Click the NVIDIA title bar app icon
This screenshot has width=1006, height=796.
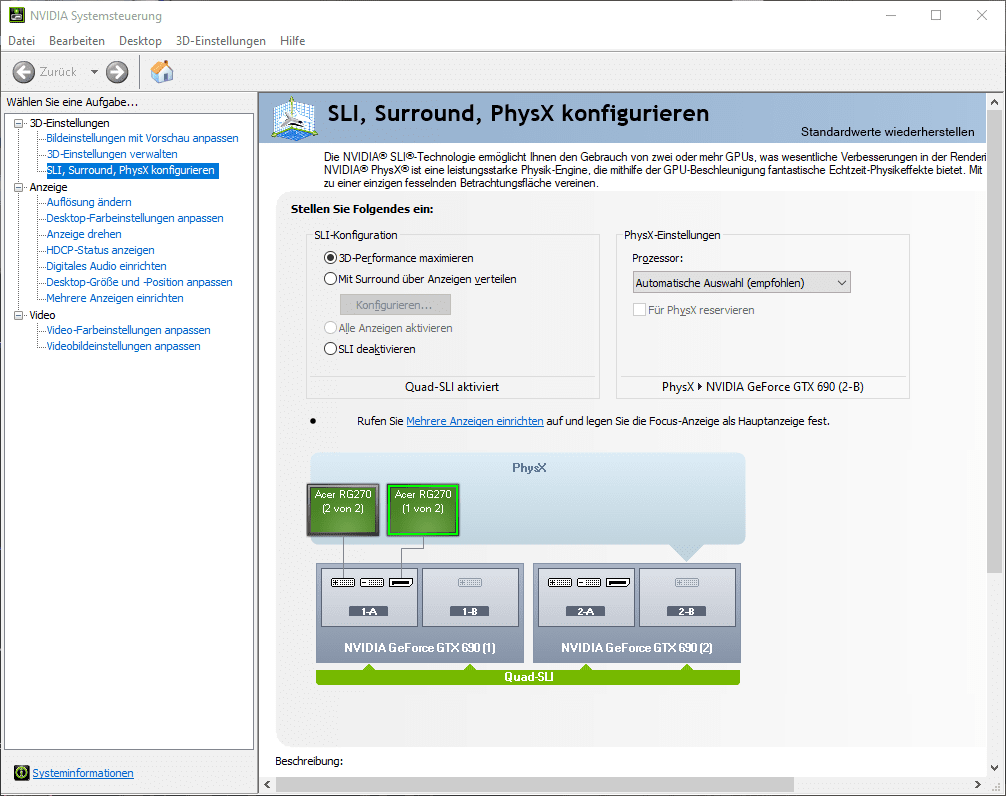(x=17, y=15)
